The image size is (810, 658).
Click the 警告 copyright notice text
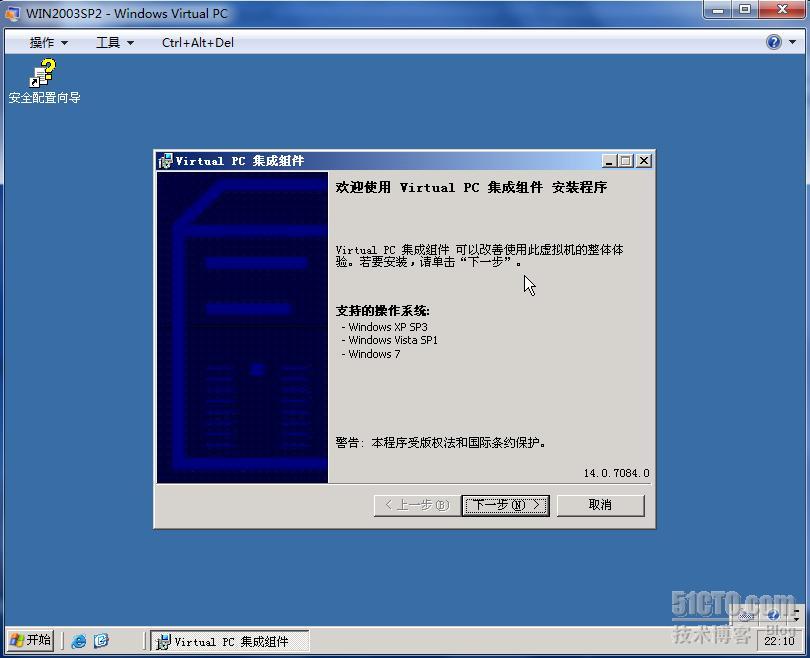point(441,443)
